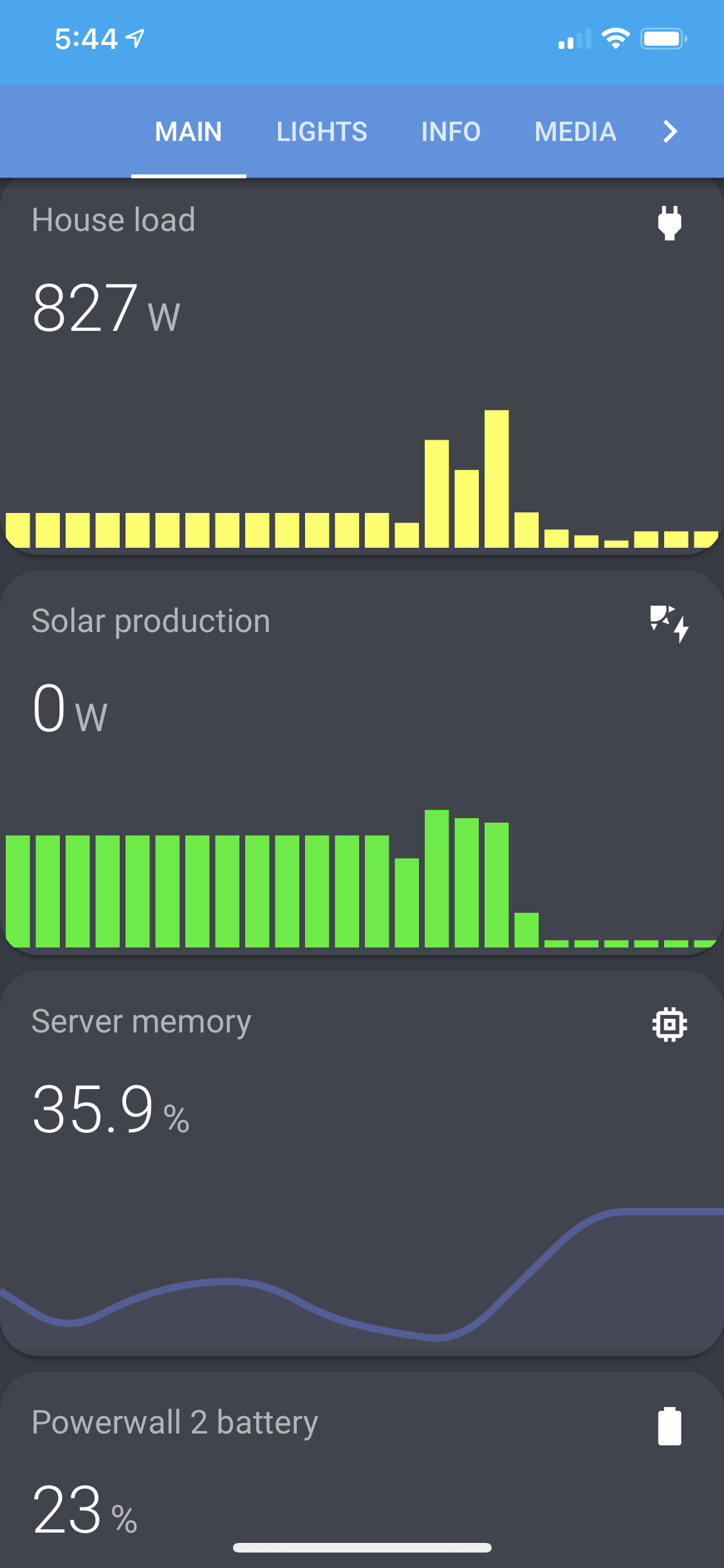Image resolution: width=724 pixels, height=1568 pixels.
Task: Tap the plug icon on House load
Action: click(x=669, y=223)
